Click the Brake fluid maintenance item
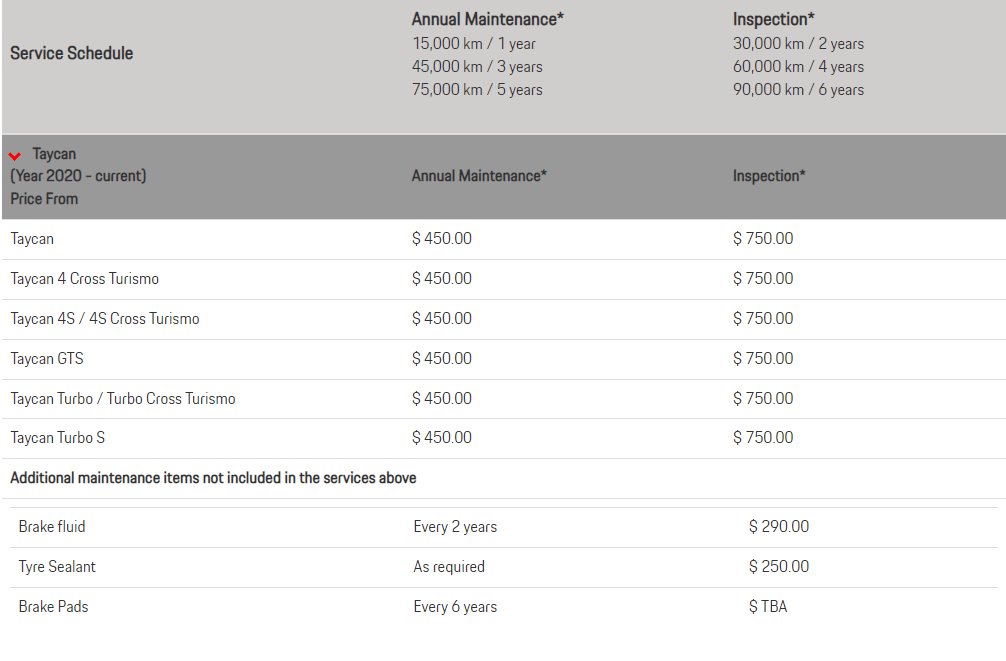This screenshot has width=1006, height=661. (52, 527)
